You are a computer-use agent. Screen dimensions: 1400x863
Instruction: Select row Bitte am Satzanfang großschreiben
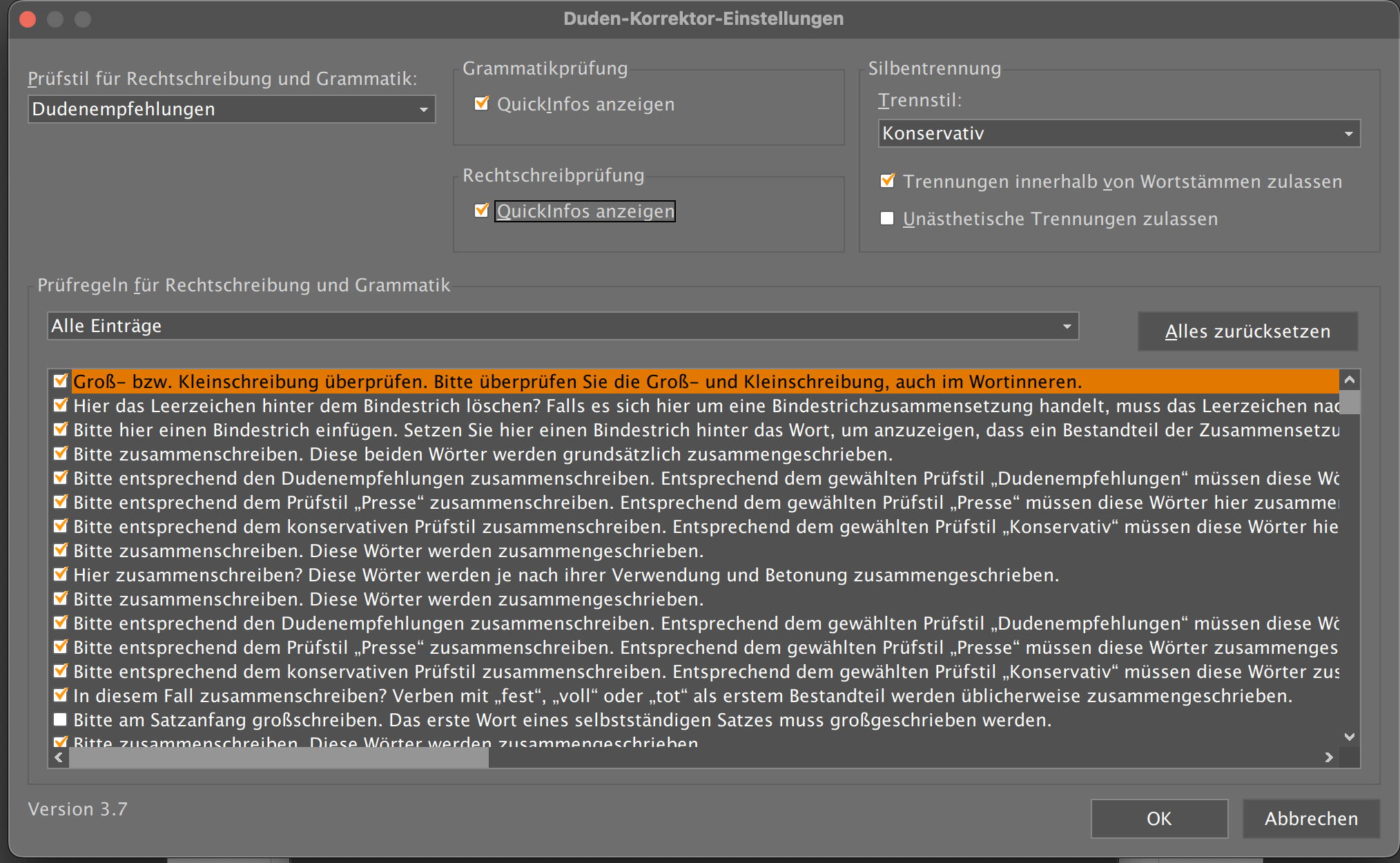click(x=706, y=719)
